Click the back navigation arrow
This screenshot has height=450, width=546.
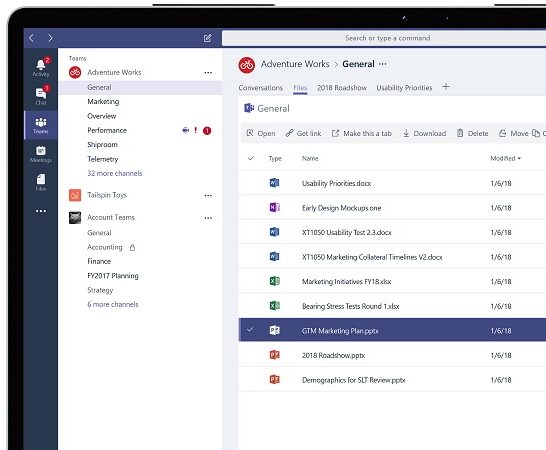pyautogui.click(x=31, y=38)
